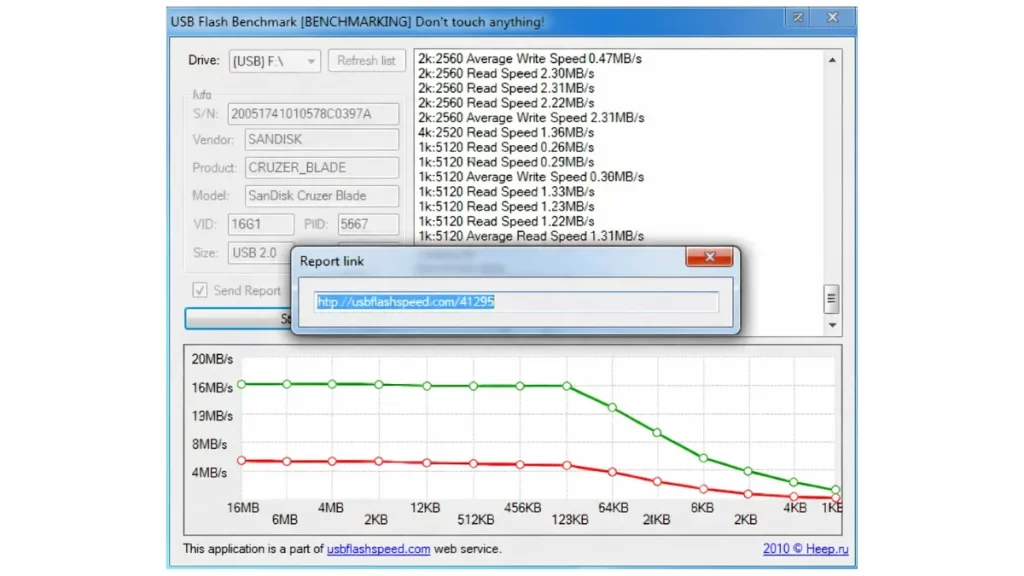The image size is (1024, 576).
Task: Click the Product field showing CRUZER_BLADE
Action: 321,167
